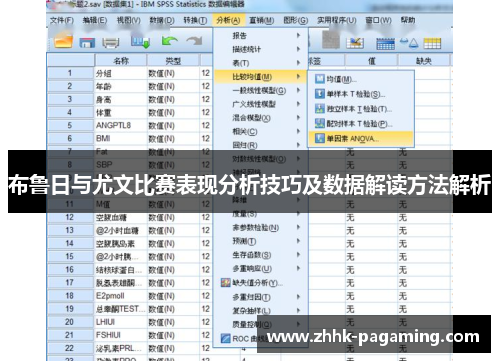The width and height of the screenshot is (500, 362).
Task: Click the icon beside 缺失值分析(Y)
Action: pos(226,283)
